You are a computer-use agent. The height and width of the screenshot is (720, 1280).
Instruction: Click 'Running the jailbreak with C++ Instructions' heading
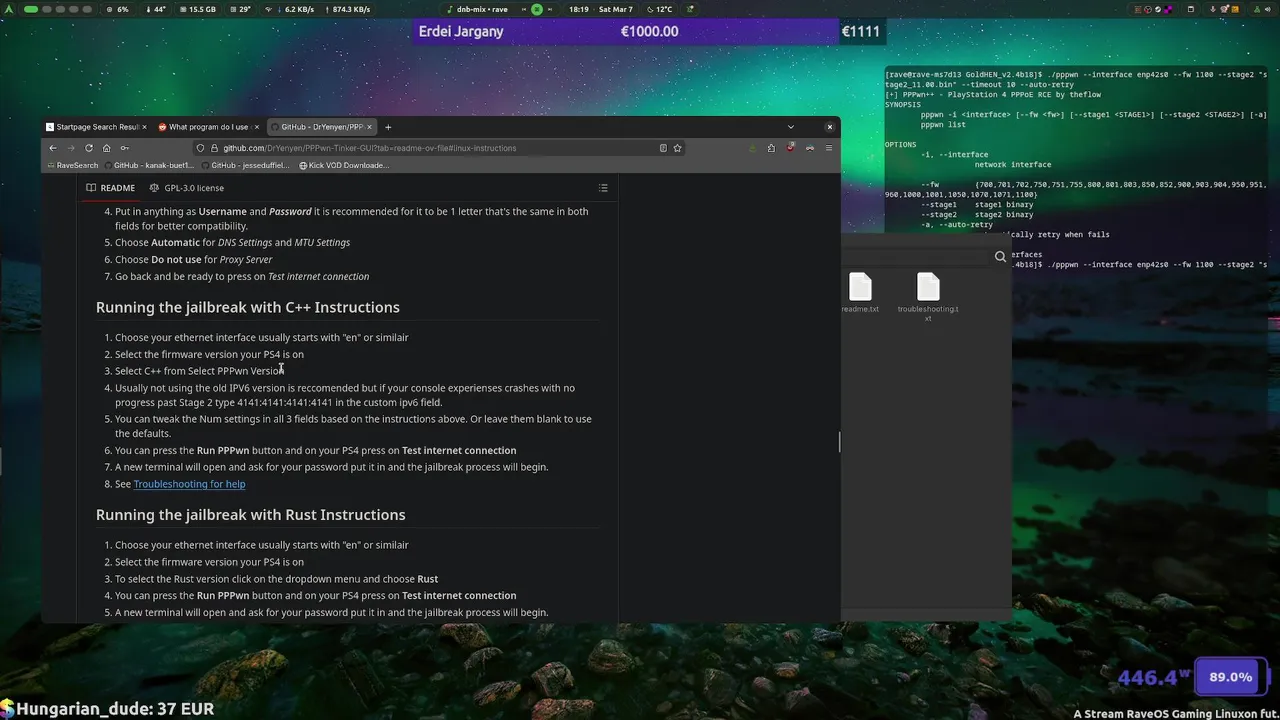[x=247, y=307]
